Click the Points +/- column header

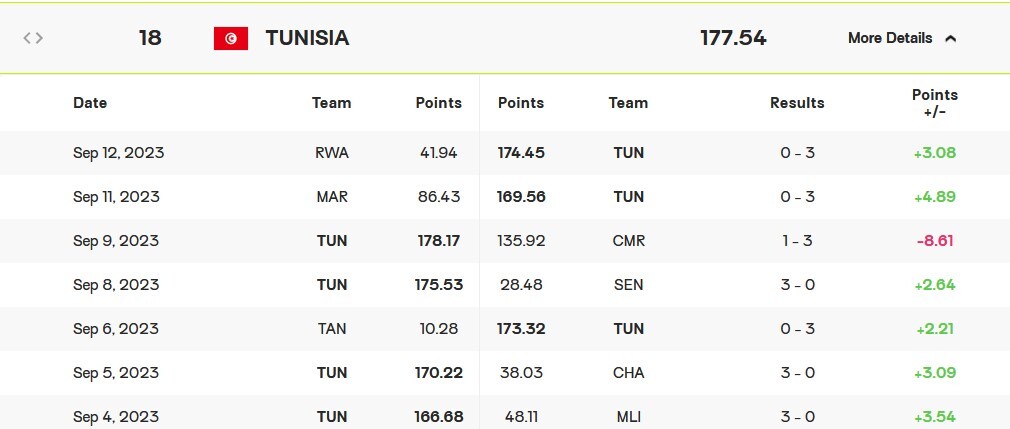click(x=935, y=103)
